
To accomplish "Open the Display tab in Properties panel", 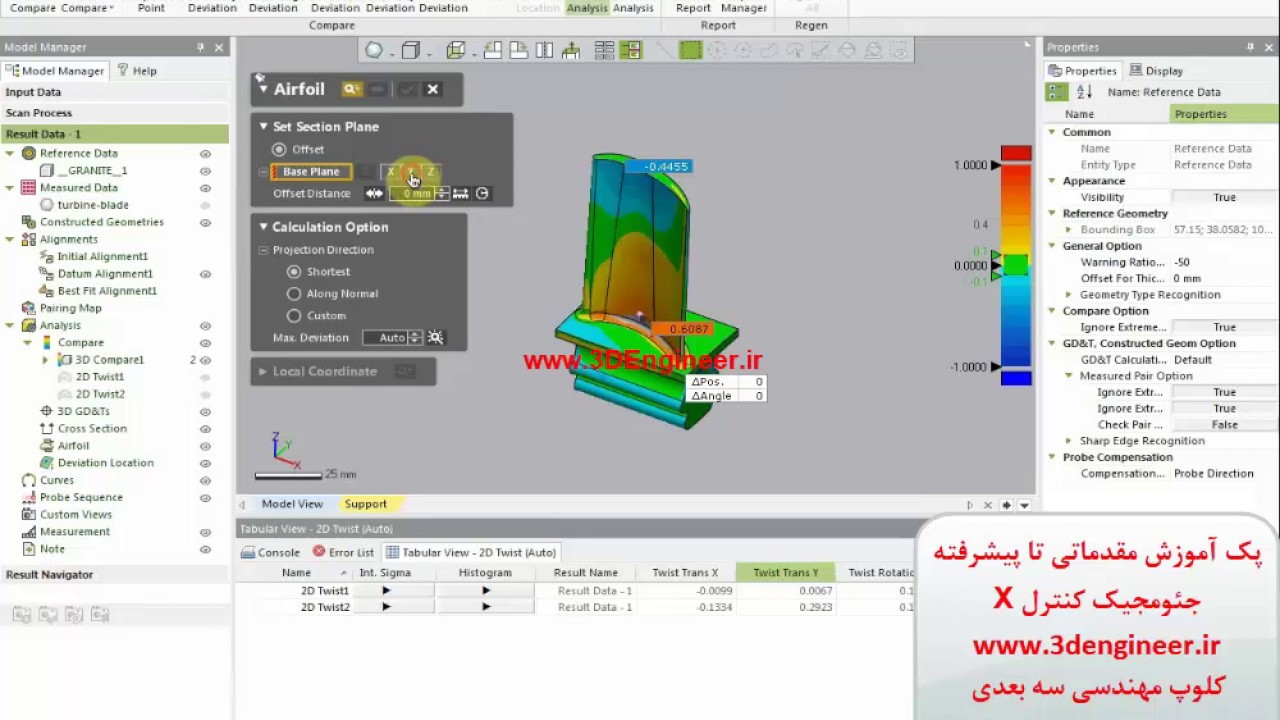I will coord(1156,71).
